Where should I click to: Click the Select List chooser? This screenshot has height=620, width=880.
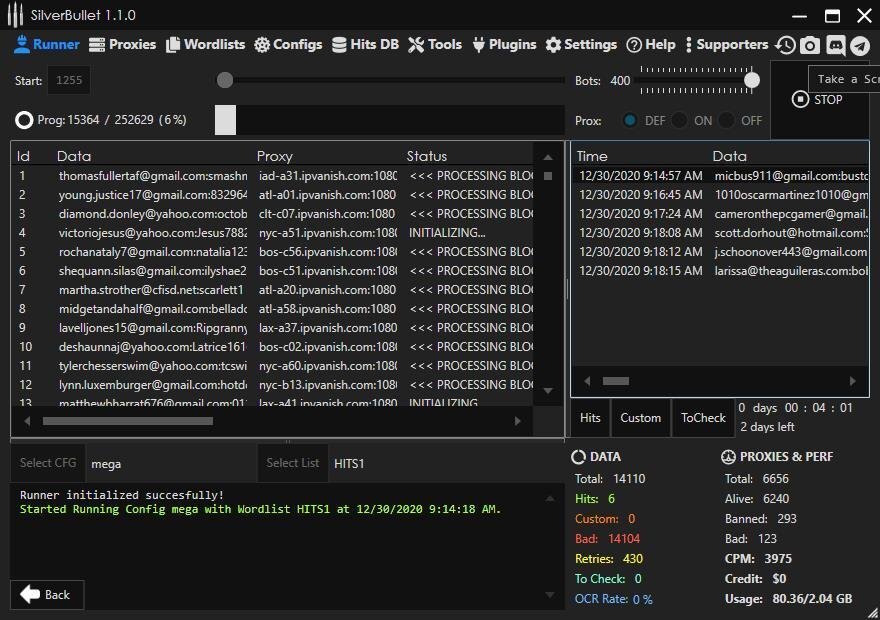(293, 463)
